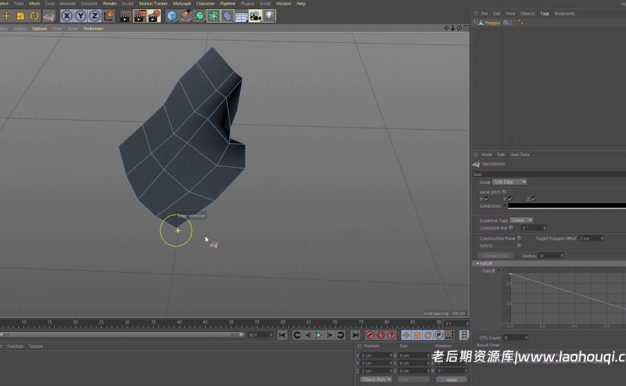
Task: Toggle Position keyframe recording icon
Action: (406, 335)
